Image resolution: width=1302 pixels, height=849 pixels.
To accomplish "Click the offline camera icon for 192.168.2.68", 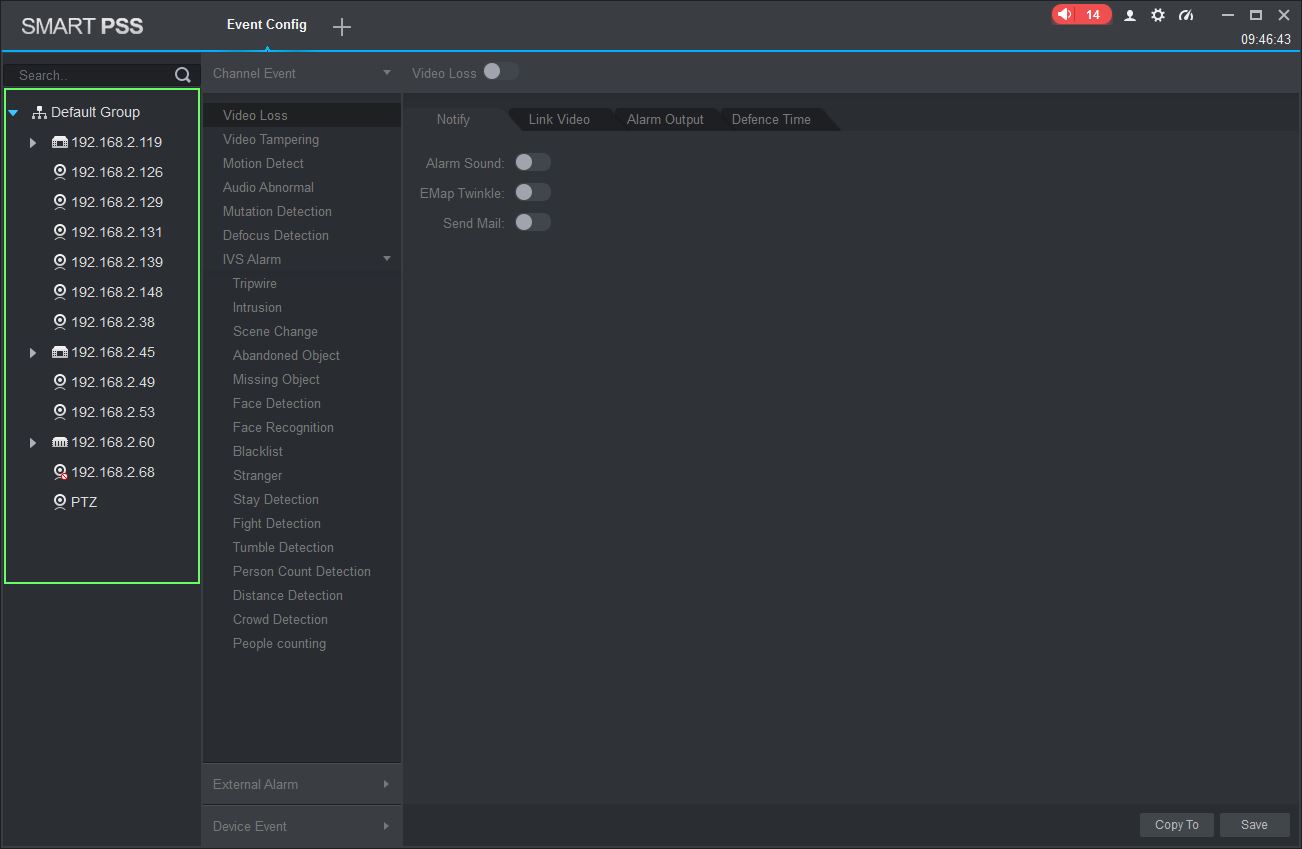I will (x=60, y=472).
